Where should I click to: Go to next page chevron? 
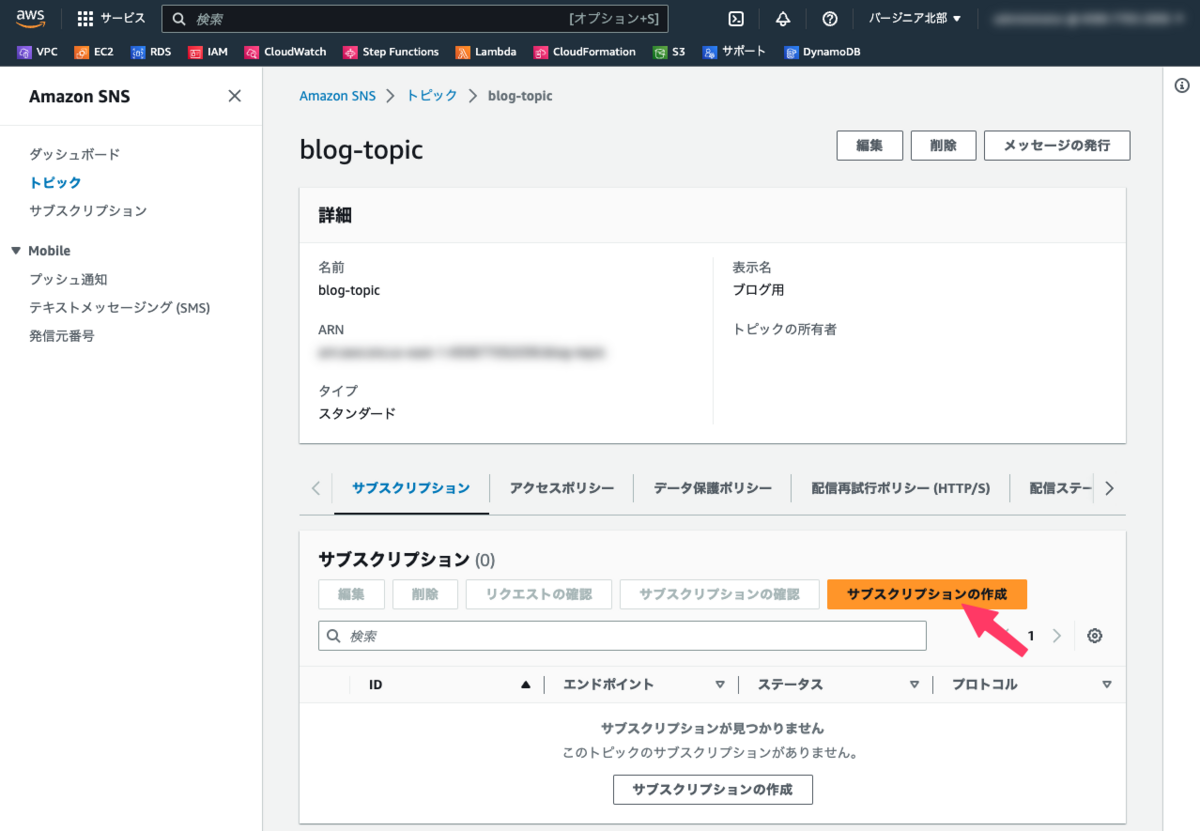tap(1057, 636)
